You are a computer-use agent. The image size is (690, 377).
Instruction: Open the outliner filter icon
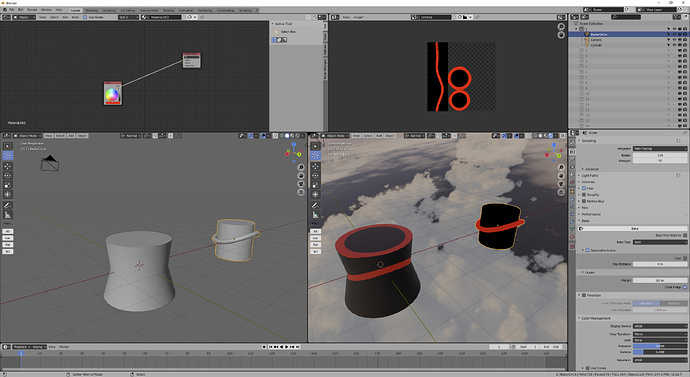pyautogui.click(x=678, y=17)
